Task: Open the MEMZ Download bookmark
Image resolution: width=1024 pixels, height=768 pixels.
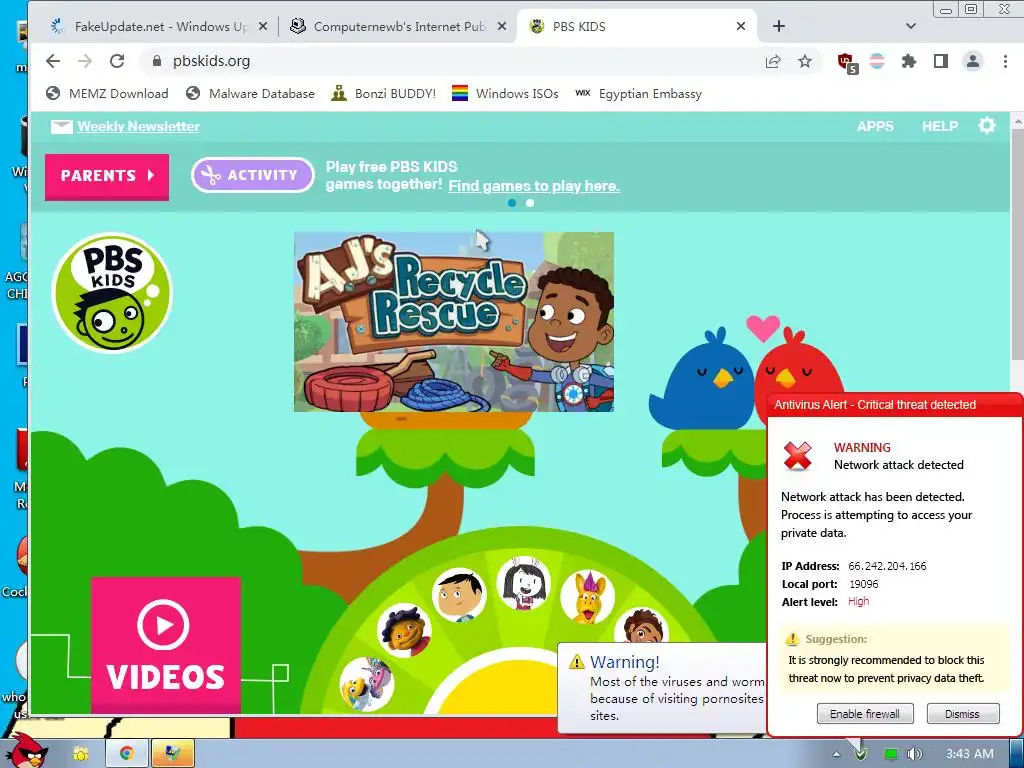Action: [107, 93]
